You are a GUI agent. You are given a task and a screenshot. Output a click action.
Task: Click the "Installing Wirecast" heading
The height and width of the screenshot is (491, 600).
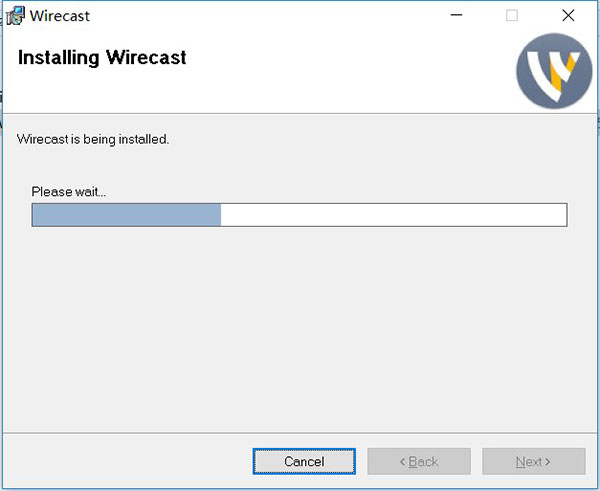pos(102,58)
